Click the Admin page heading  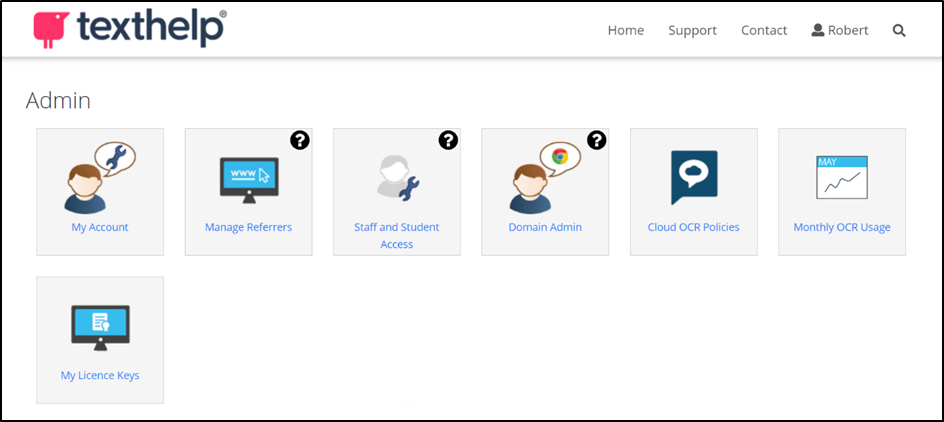point(58,101)
